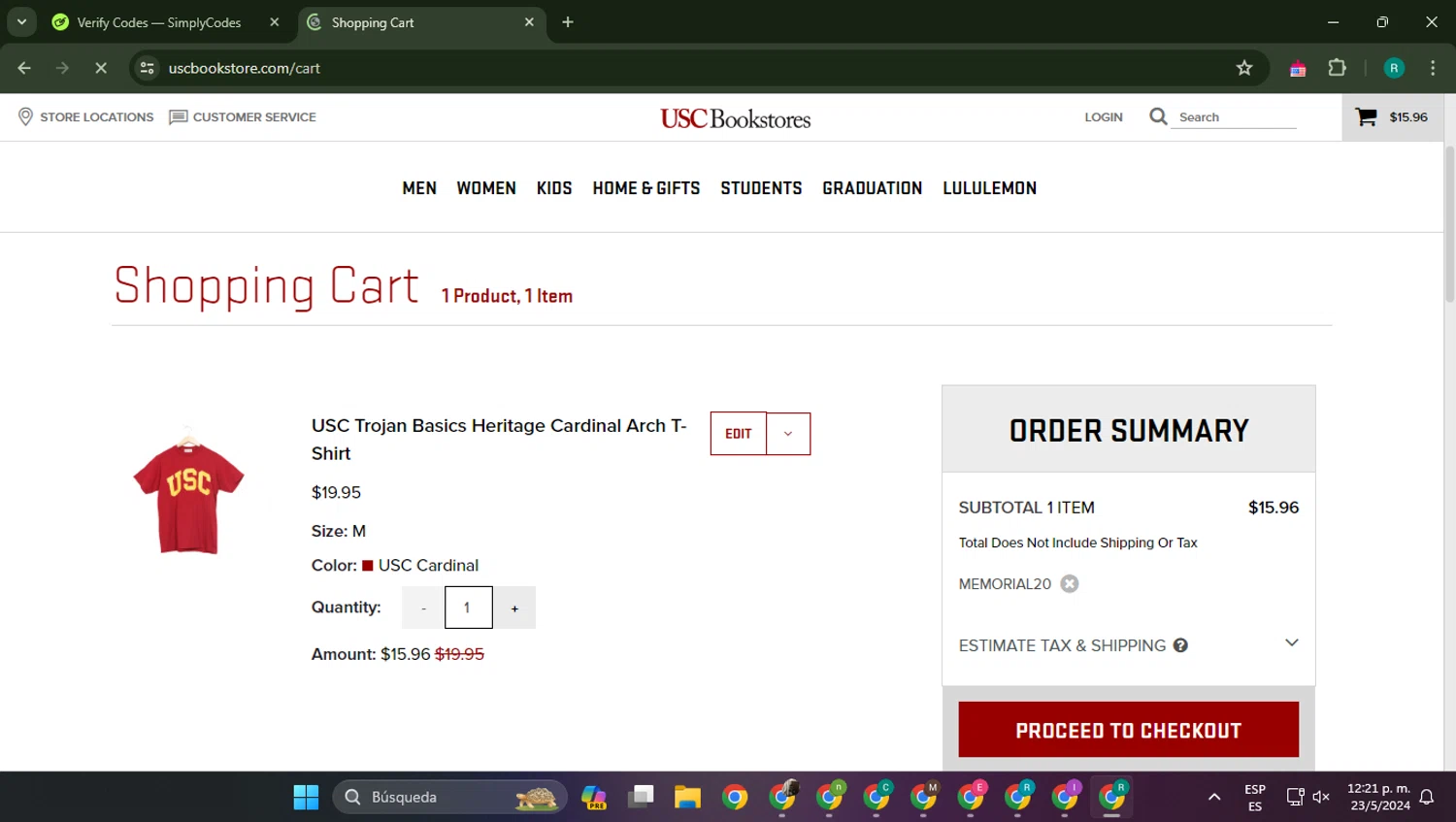1456x822 pixels.
Task: Expand the Estimate Tax & Shipping section
Action: 1291,642
